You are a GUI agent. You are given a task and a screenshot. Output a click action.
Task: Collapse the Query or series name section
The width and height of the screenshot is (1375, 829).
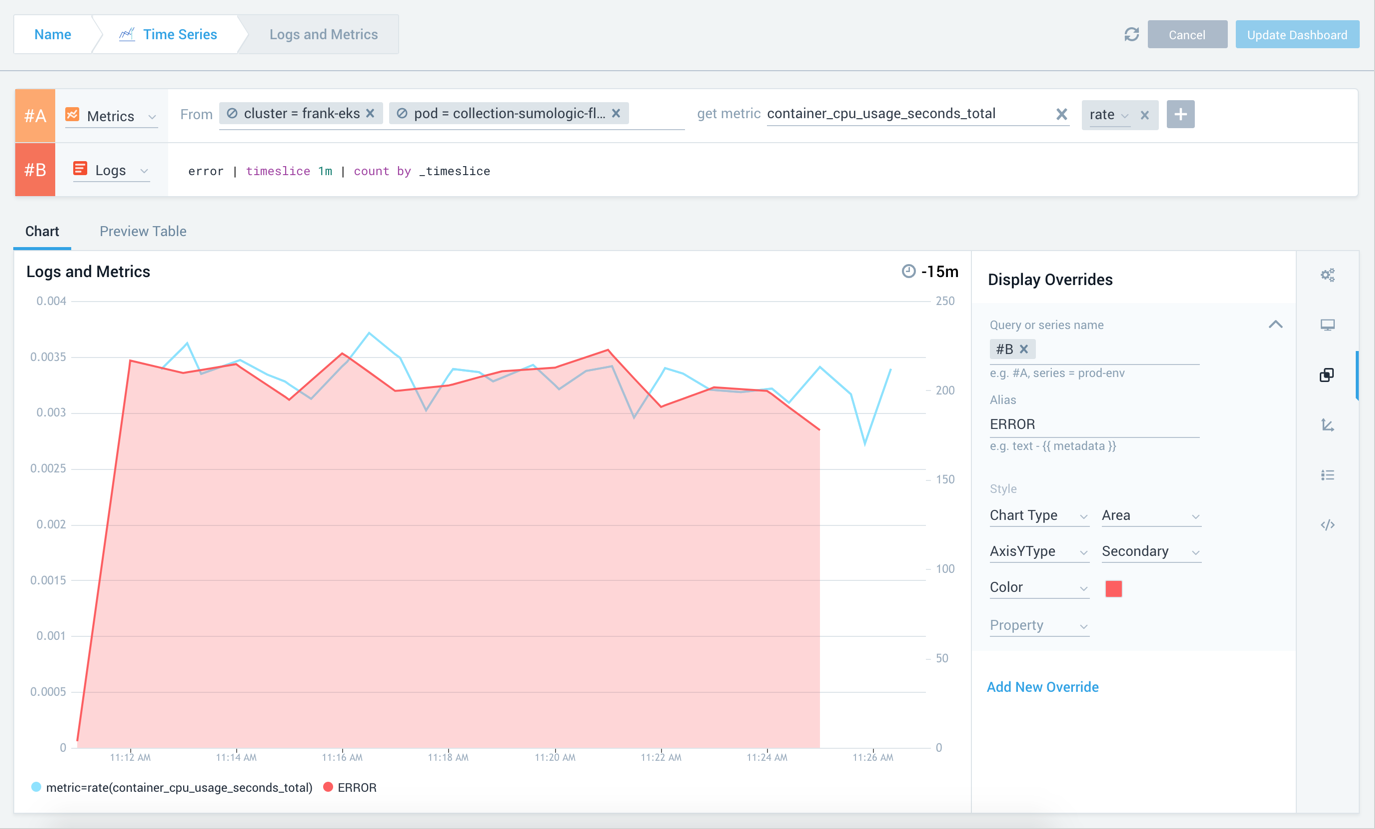(x=1275, y=324)
